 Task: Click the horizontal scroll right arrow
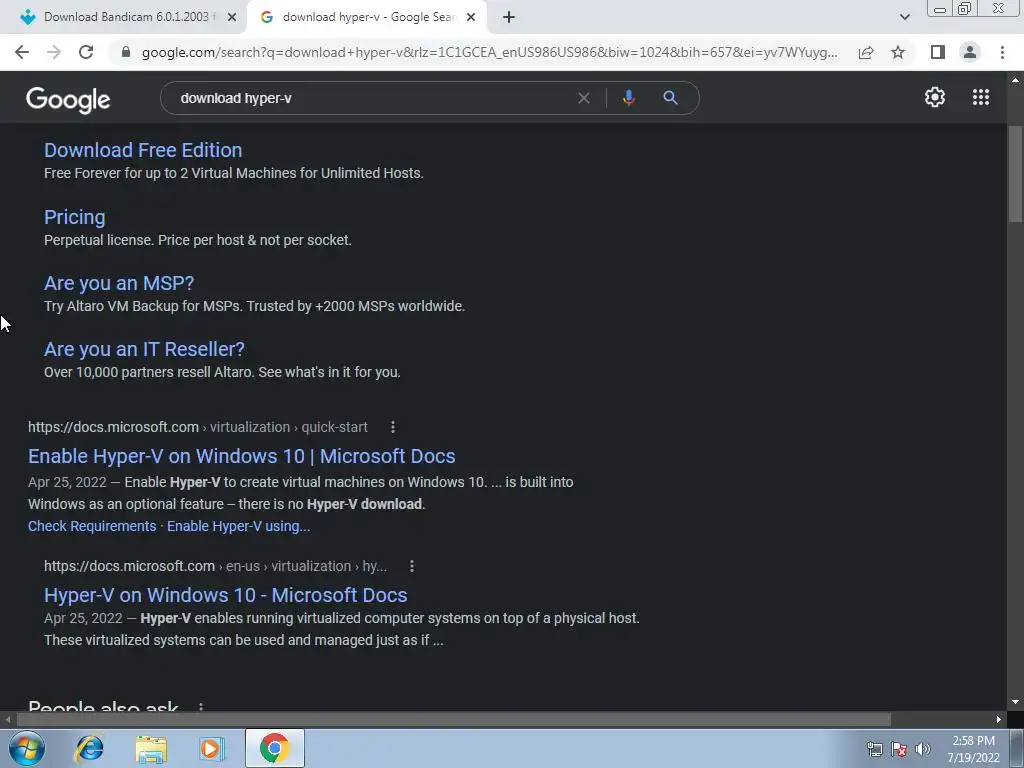point(999,719)
